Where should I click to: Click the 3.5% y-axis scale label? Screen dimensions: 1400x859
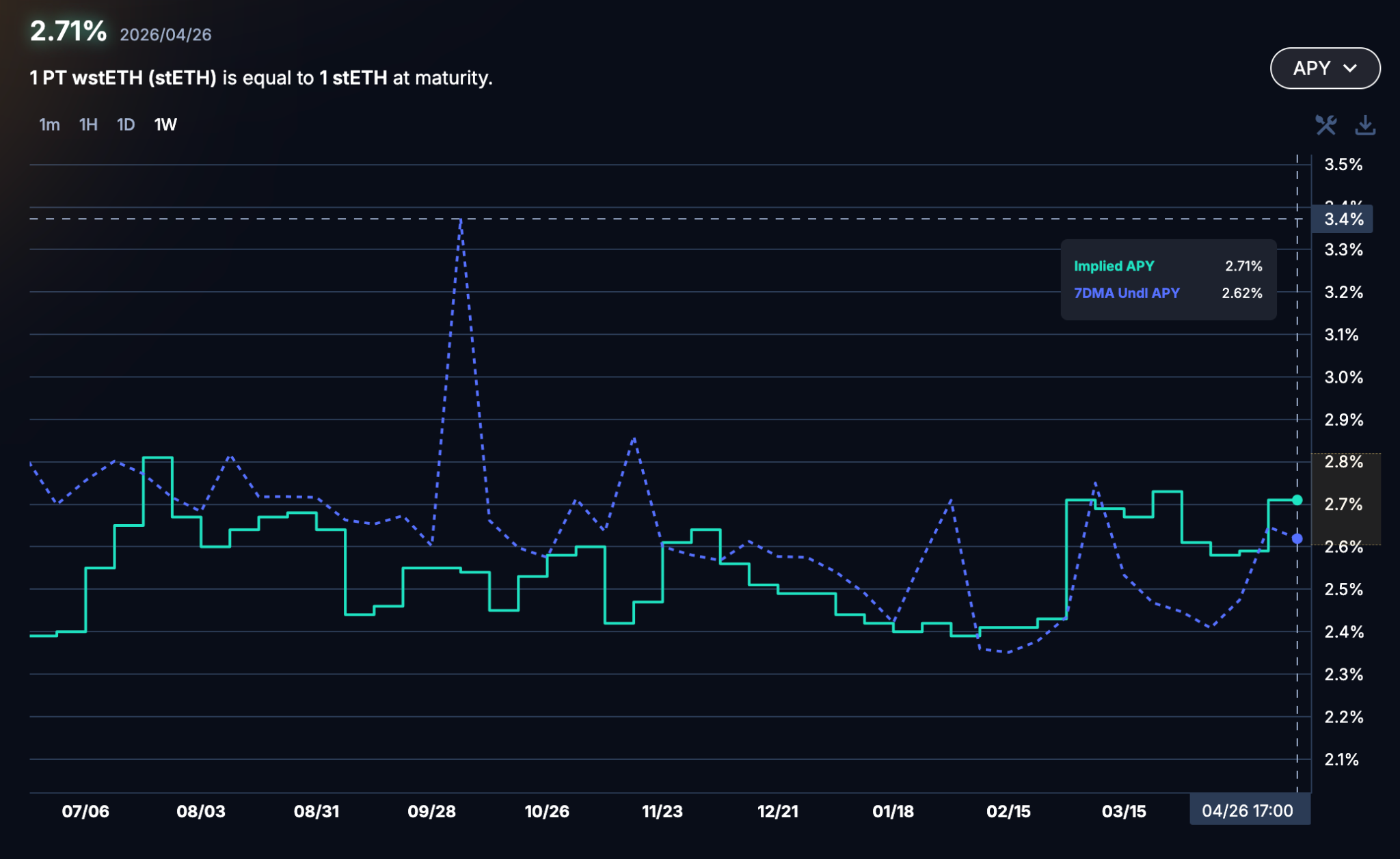1343,165
